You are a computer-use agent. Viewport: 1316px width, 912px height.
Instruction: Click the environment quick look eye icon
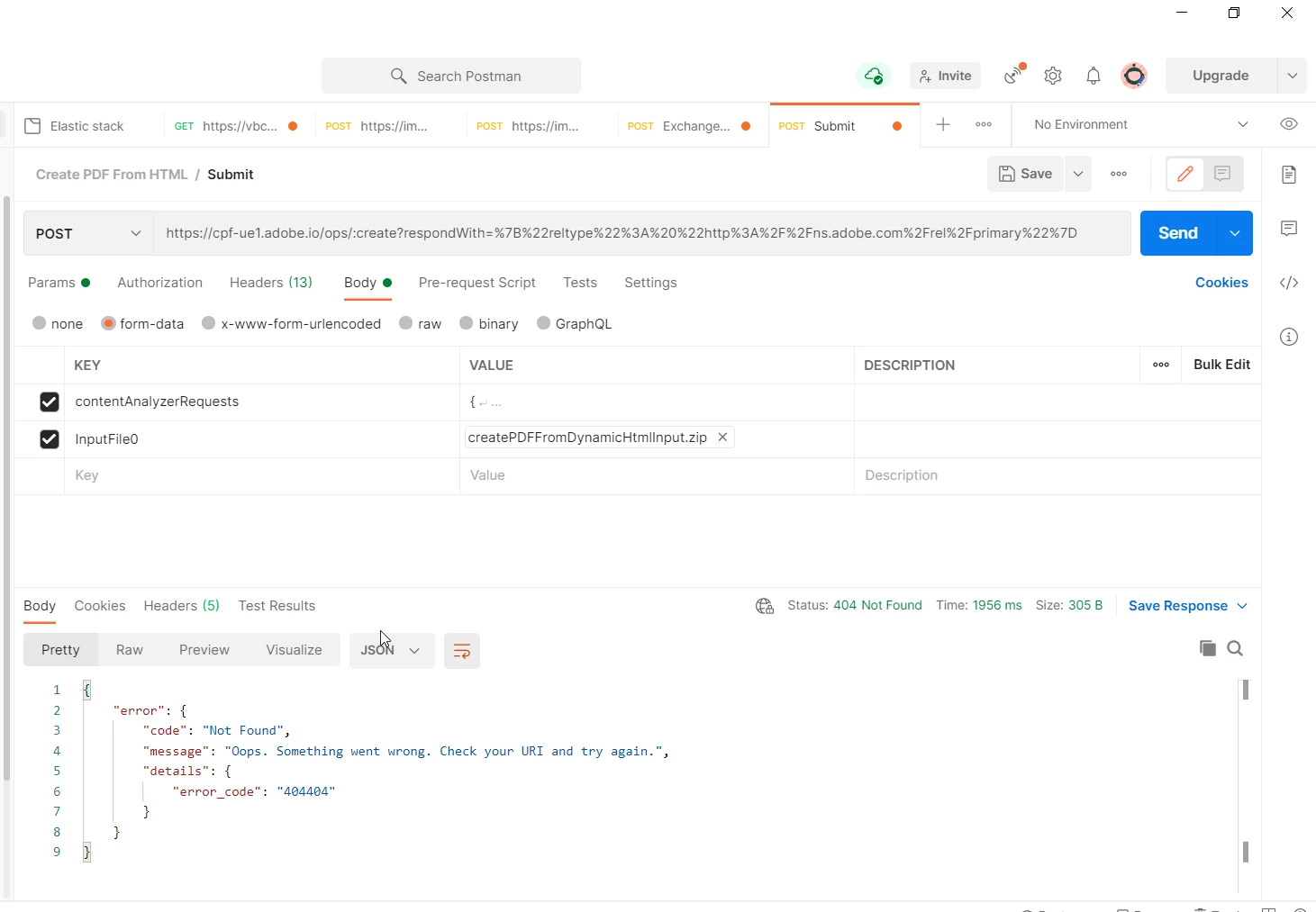pos(1289,124)
